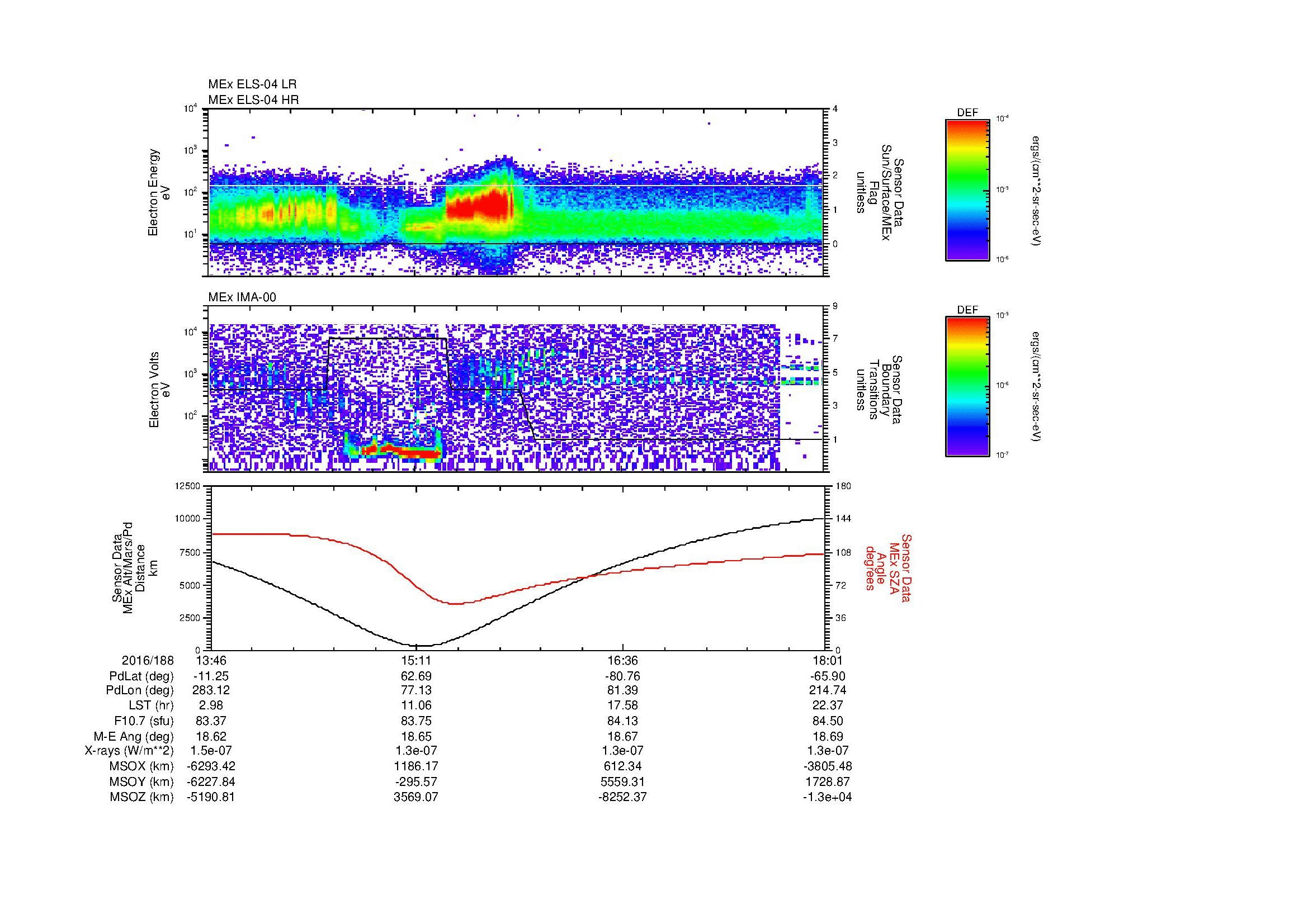Click the PdLat (deg) row label
This screenshot has width=1308, height=924.
point(141,676)
